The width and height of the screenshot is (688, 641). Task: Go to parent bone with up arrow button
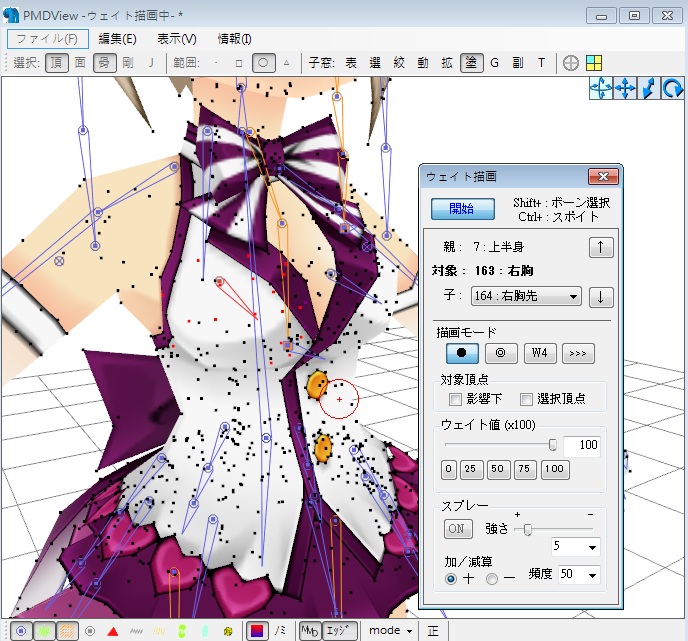601,247
